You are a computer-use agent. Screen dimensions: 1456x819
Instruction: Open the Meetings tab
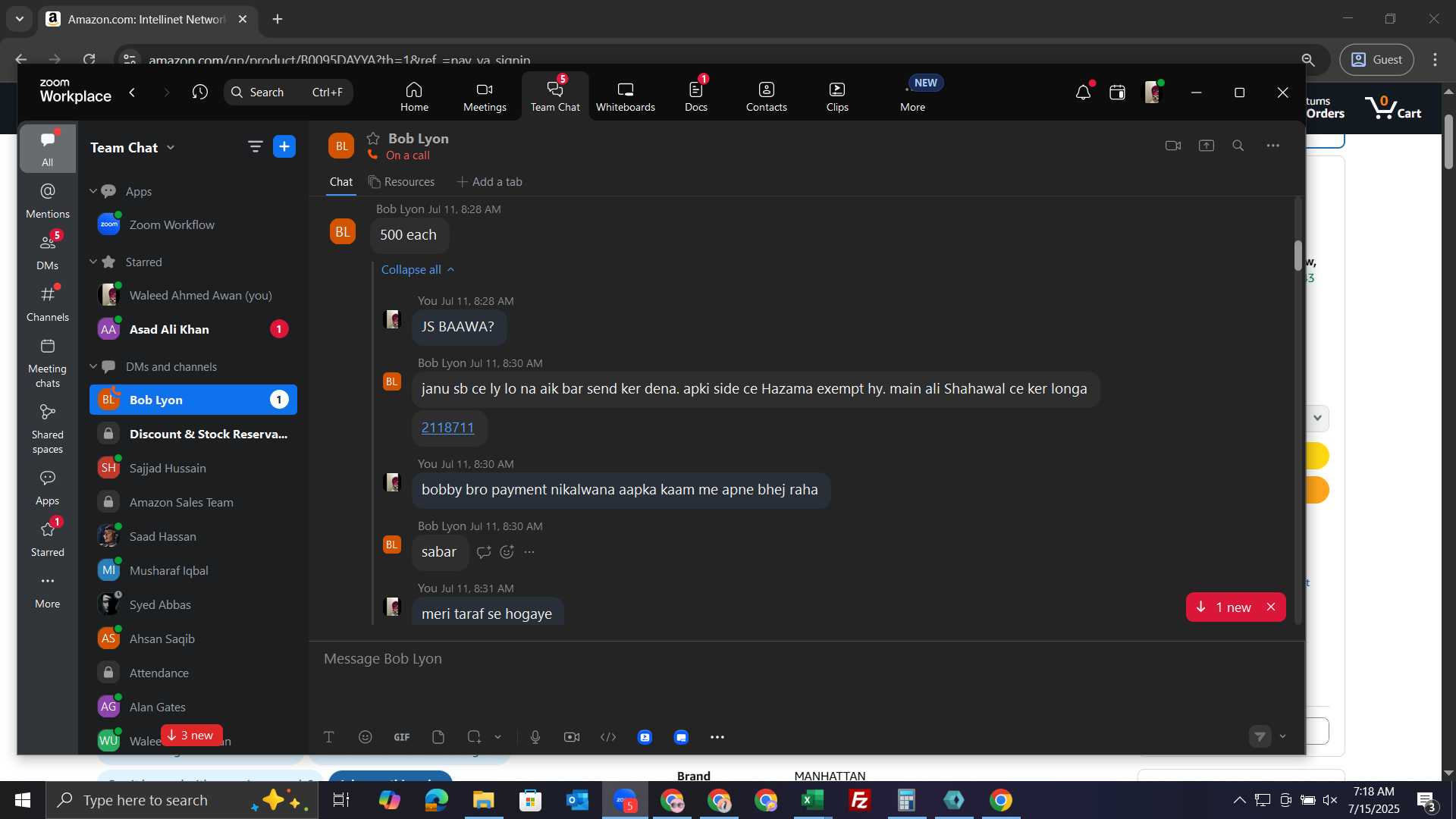pos(485,96)
